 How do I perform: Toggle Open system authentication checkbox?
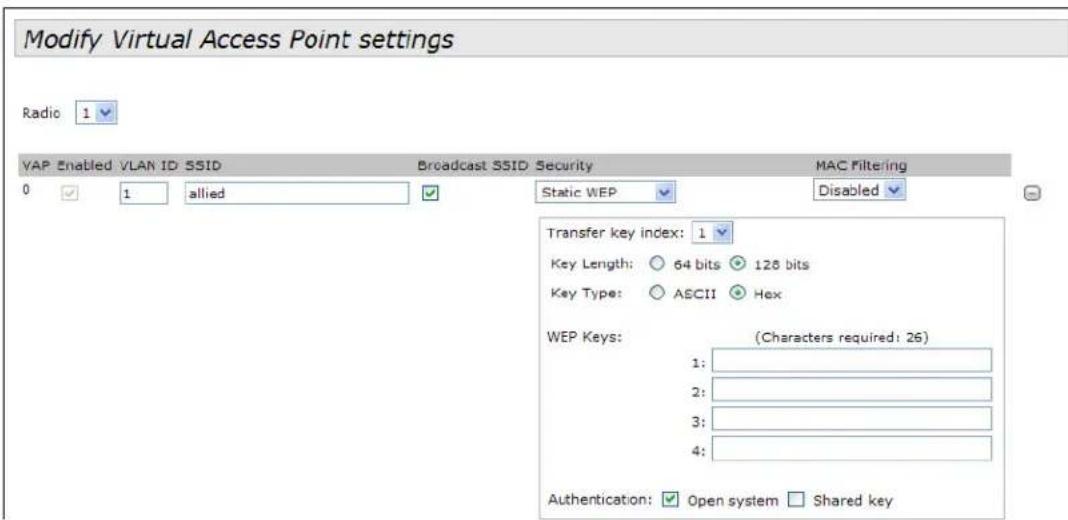point(669,500)
